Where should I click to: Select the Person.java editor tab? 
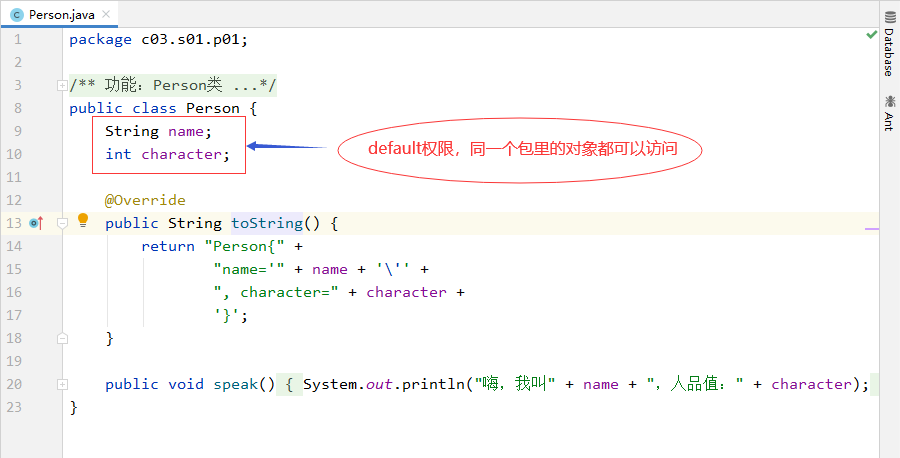(x=59, y=15)
